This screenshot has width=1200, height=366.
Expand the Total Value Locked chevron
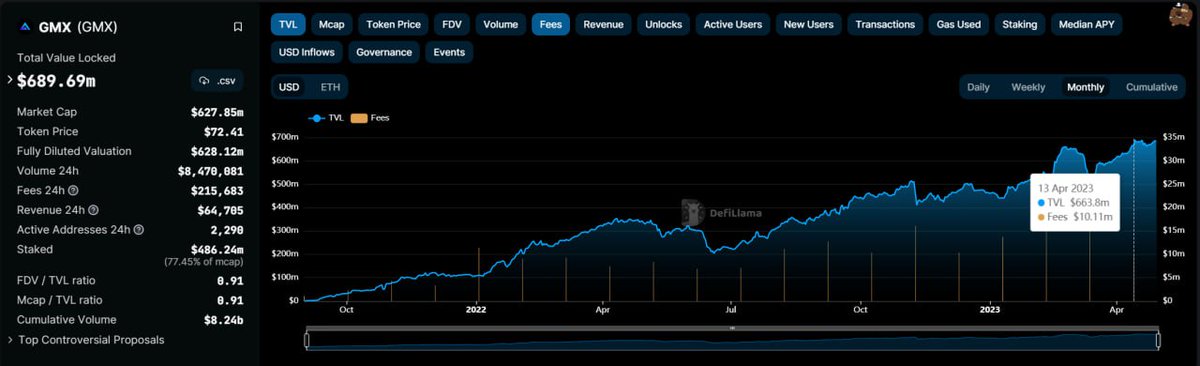click(x=9, y=79)
